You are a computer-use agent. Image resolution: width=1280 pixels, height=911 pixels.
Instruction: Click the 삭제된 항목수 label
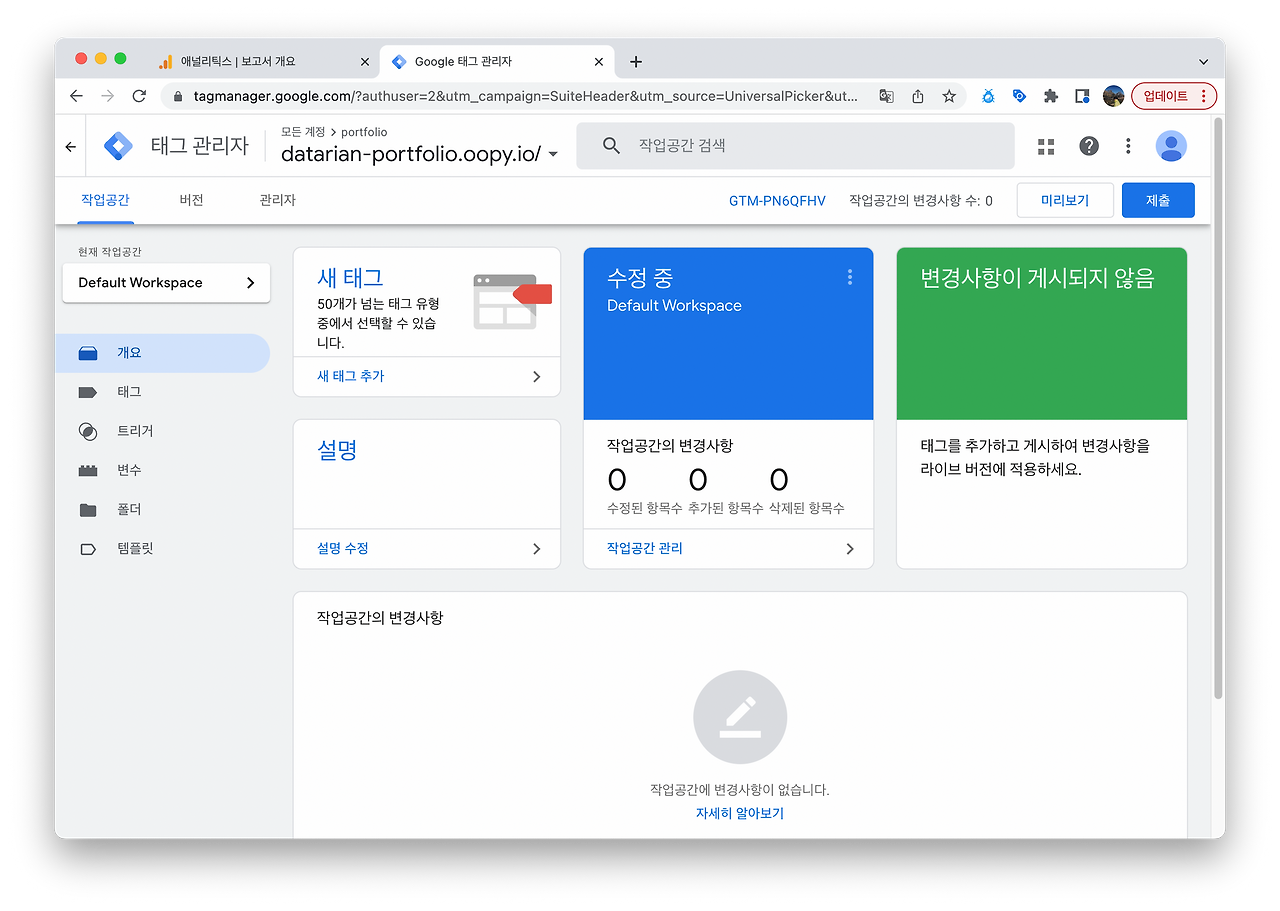tap(806, 508)
